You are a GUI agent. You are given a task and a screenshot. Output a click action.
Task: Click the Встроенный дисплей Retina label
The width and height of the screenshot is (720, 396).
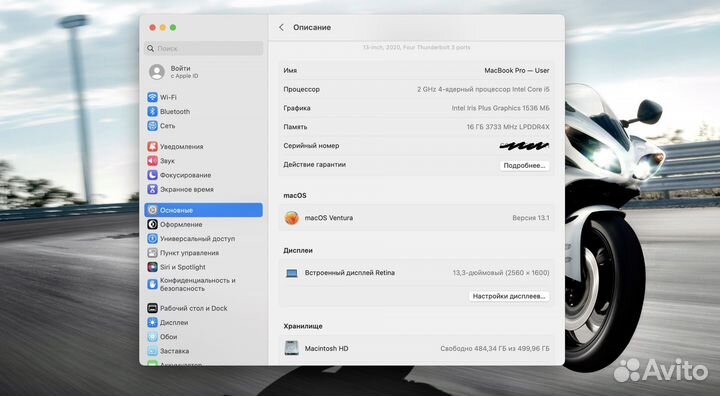click(x=350, y=273)
